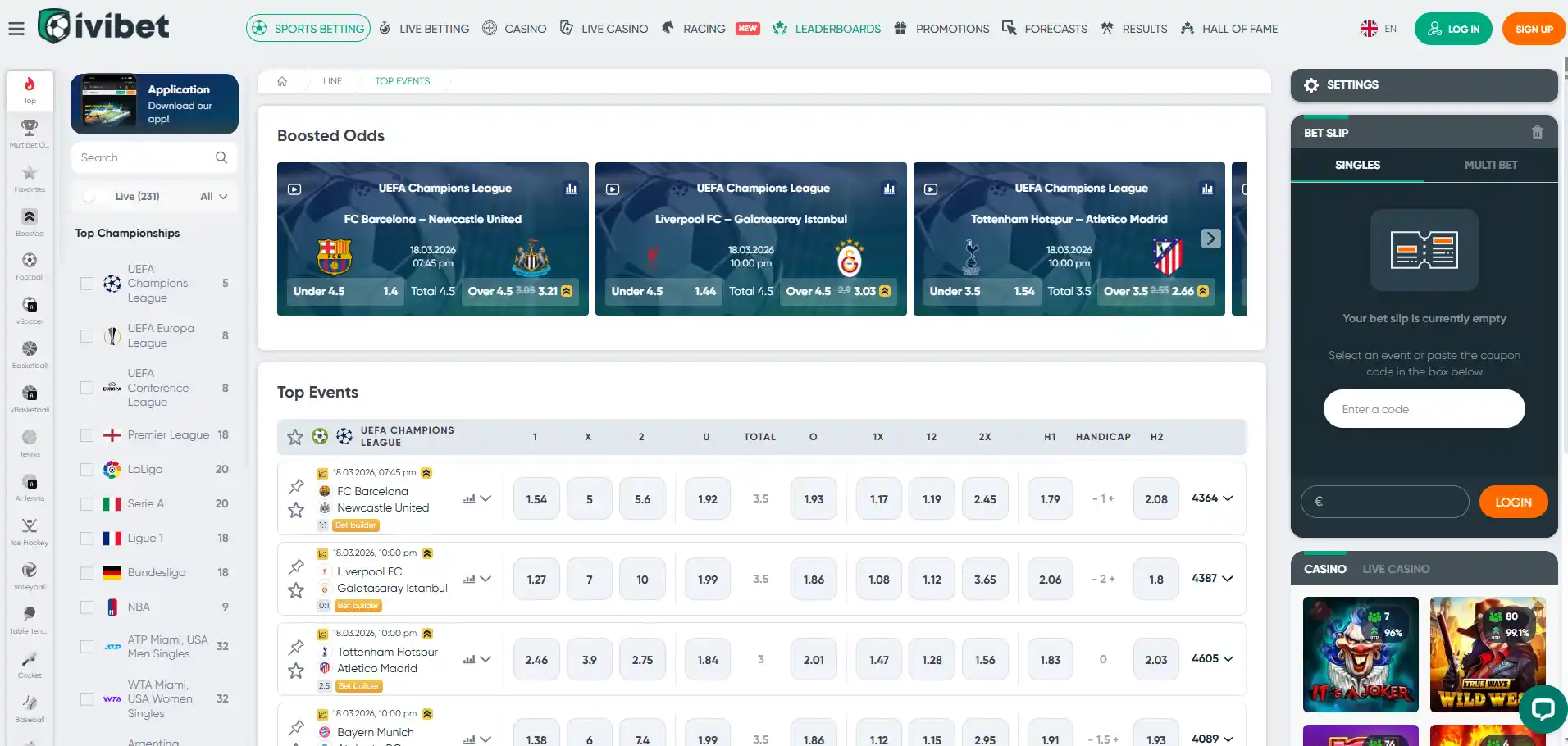1568x746 pixels.
Task: Switch to the Live Casino tab
Action: pos(1396,569)
